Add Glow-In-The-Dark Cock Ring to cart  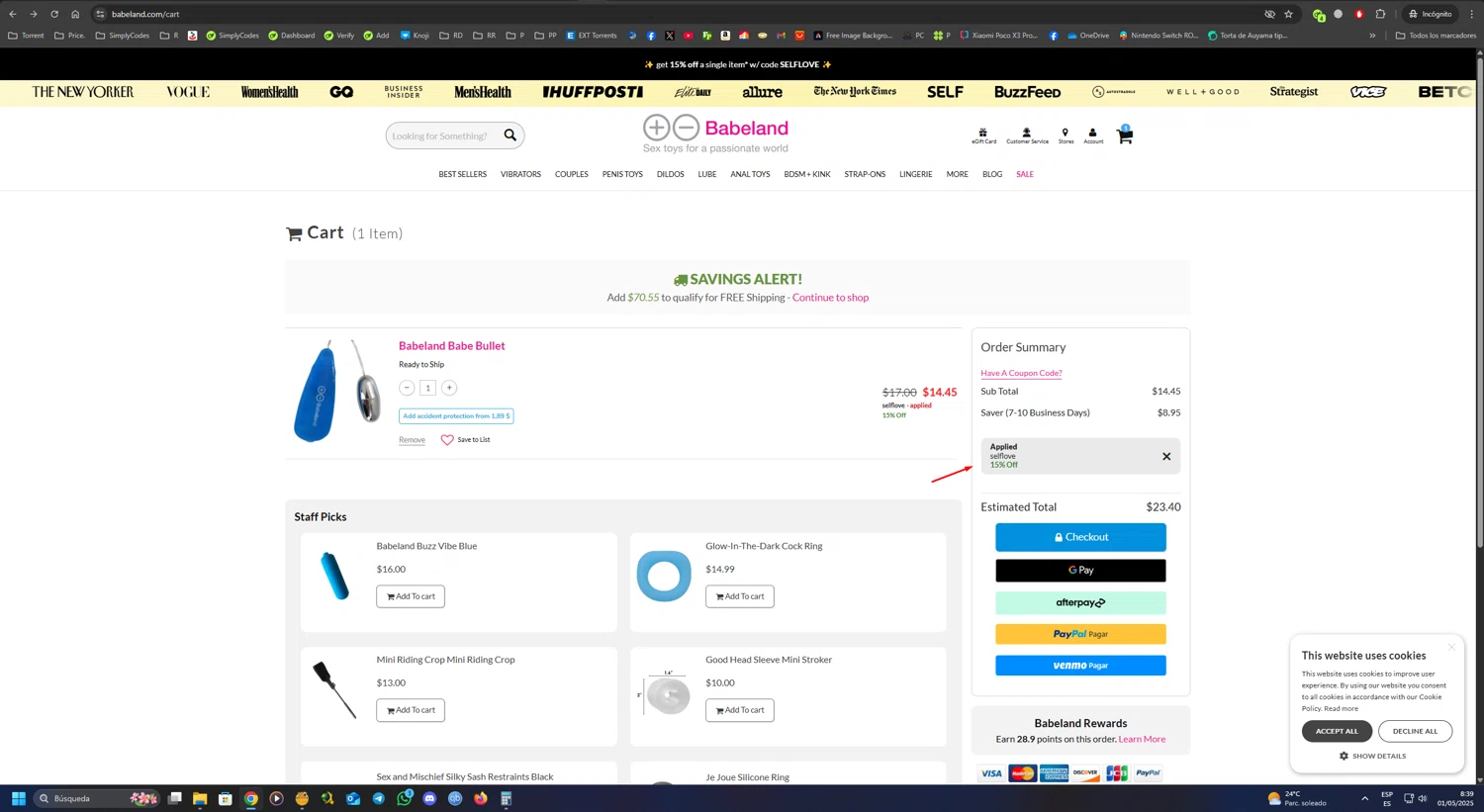pyautogui.click(x=740, y=596)
